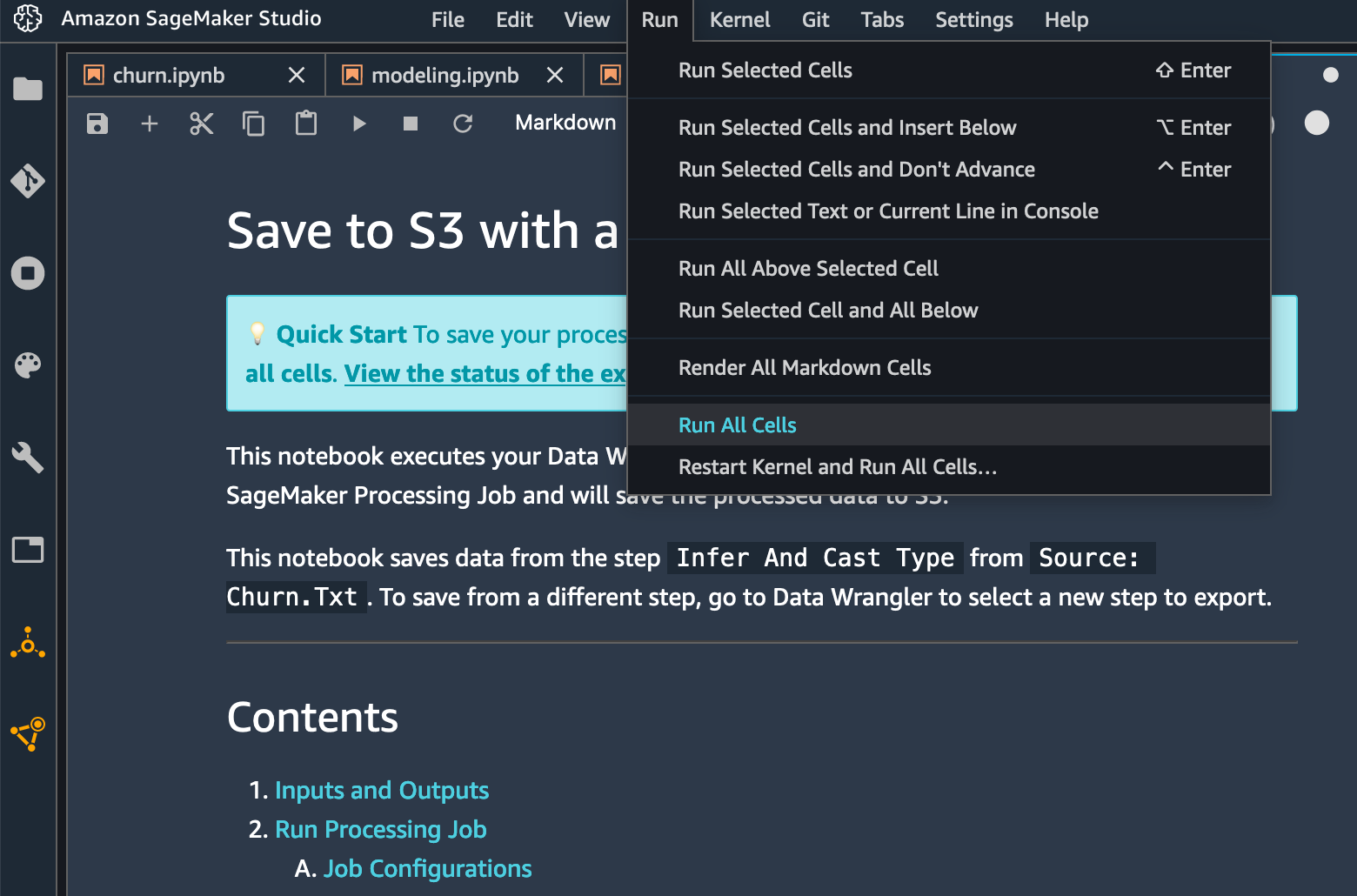Open the Edit menu
Screen dimensions: 1357x896
(514, 19)
